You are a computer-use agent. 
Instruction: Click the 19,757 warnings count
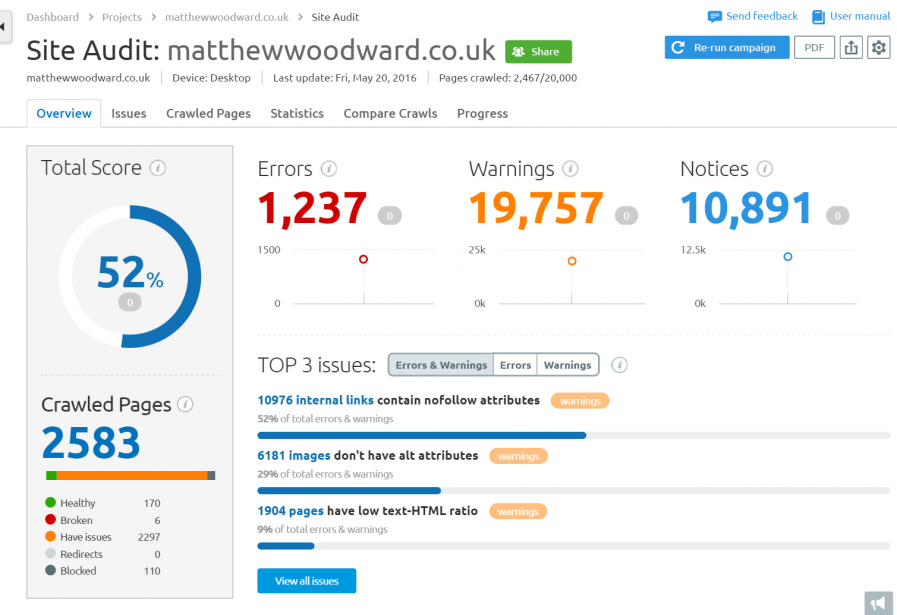pyautogui.click(x=536, y=208)
